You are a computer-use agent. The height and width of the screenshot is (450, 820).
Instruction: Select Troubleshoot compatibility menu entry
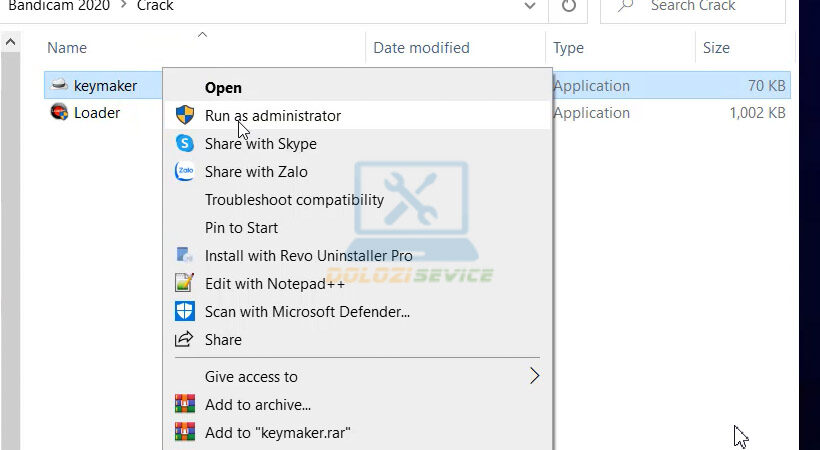(294, 199)
